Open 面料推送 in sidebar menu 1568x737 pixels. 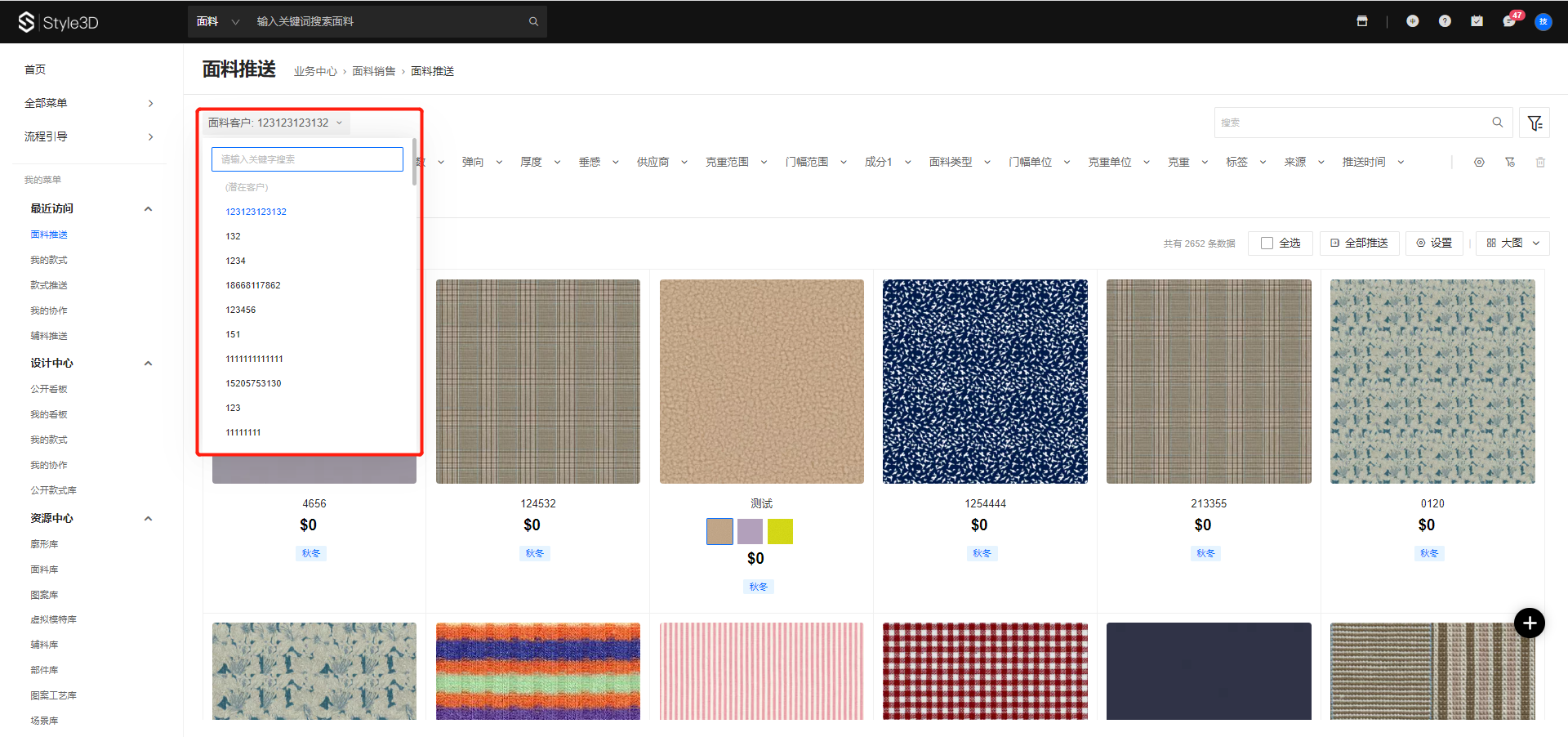[x=49, y=234]
